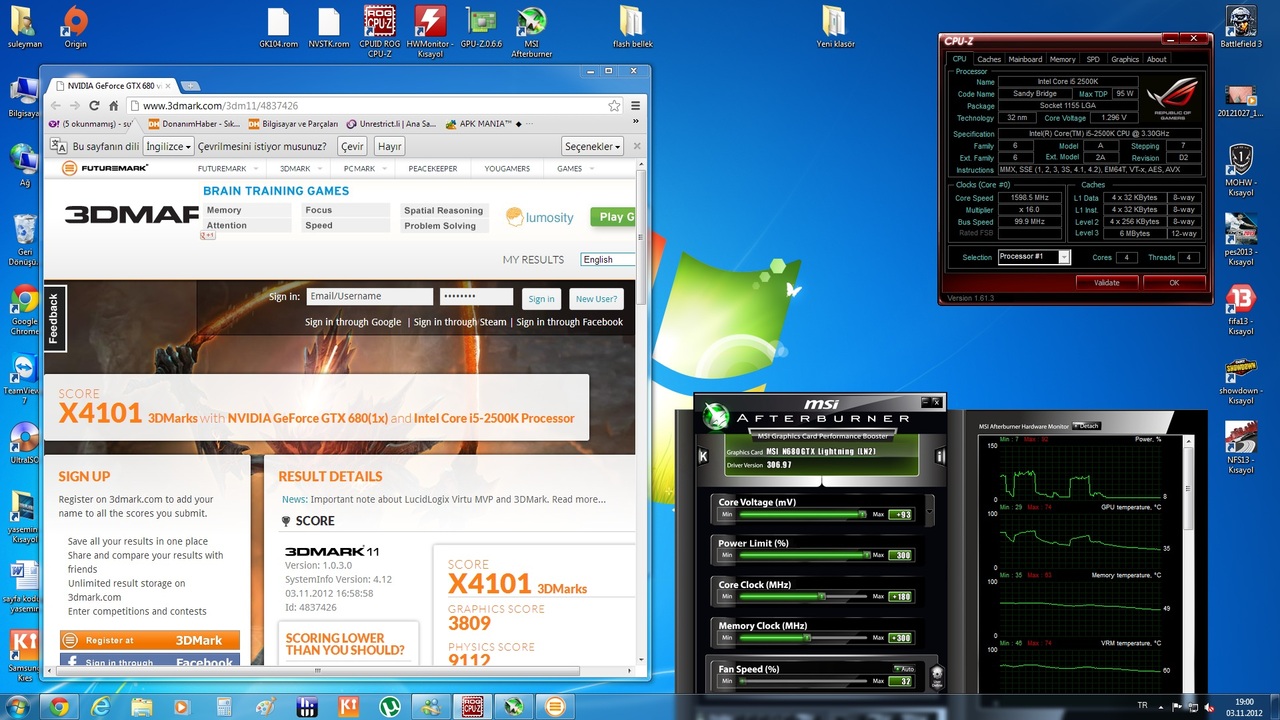
Task: Open the Origin desktop shortcut
Action: click(75, 26)
